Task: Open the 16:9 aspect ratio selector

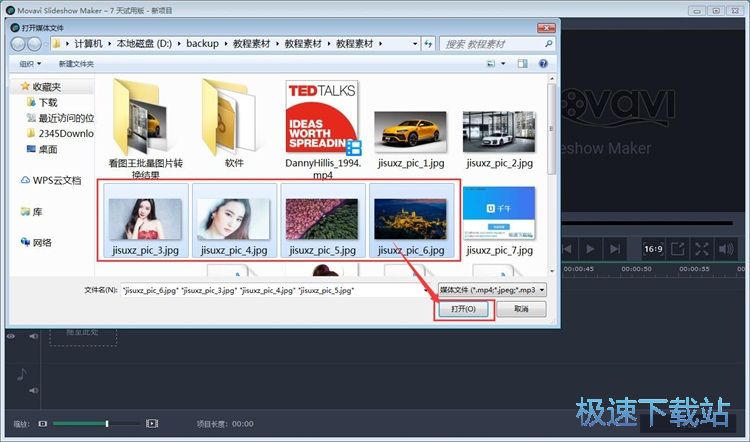Action: 653,249
